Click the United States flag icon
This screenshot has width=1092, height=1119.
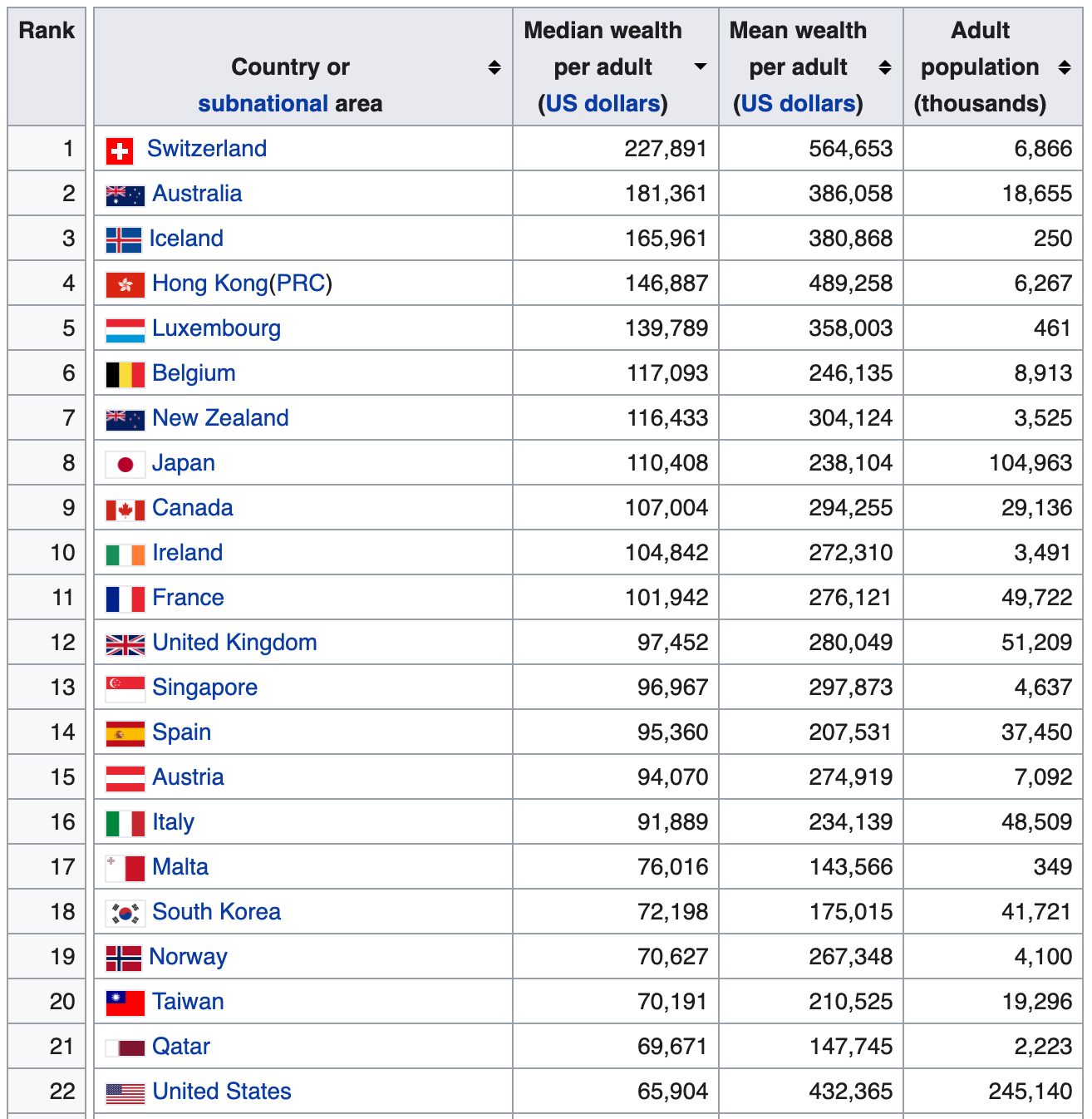coord(125,1093)
